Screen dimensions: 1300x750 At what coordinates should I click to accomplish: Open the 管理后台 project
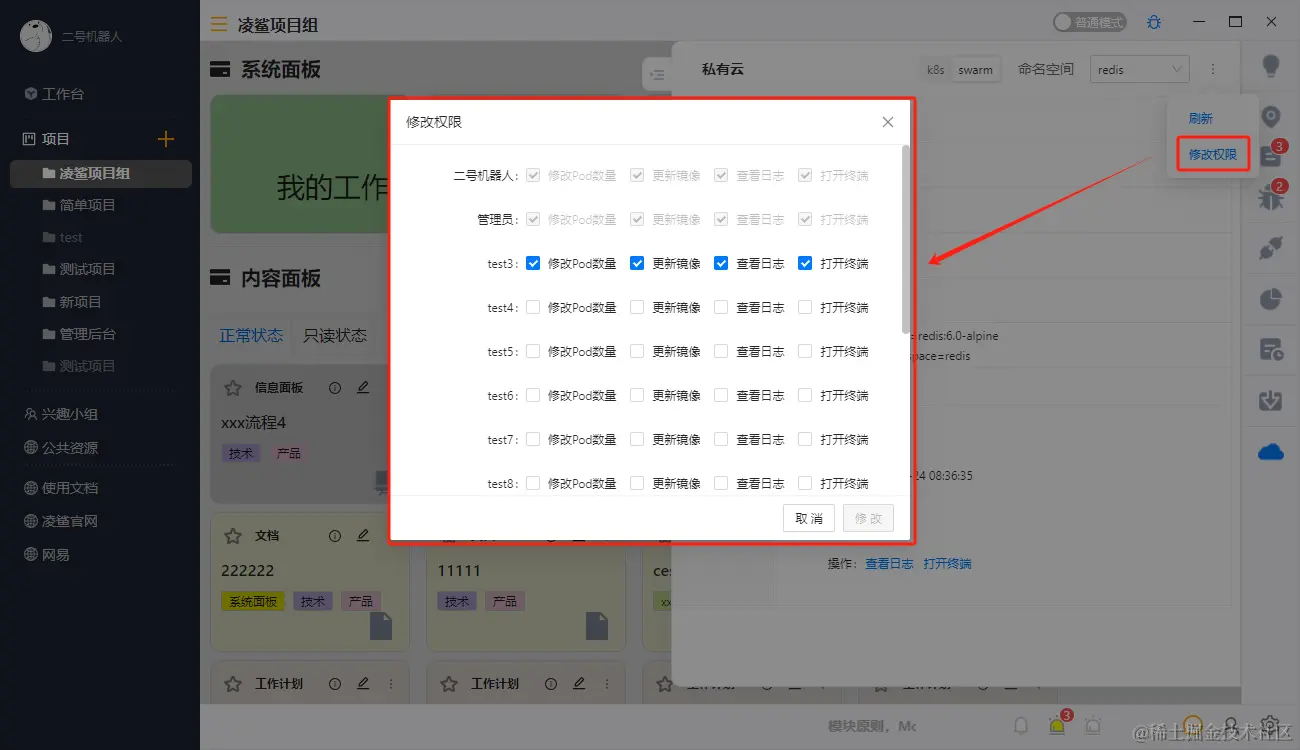click(87, 334)
